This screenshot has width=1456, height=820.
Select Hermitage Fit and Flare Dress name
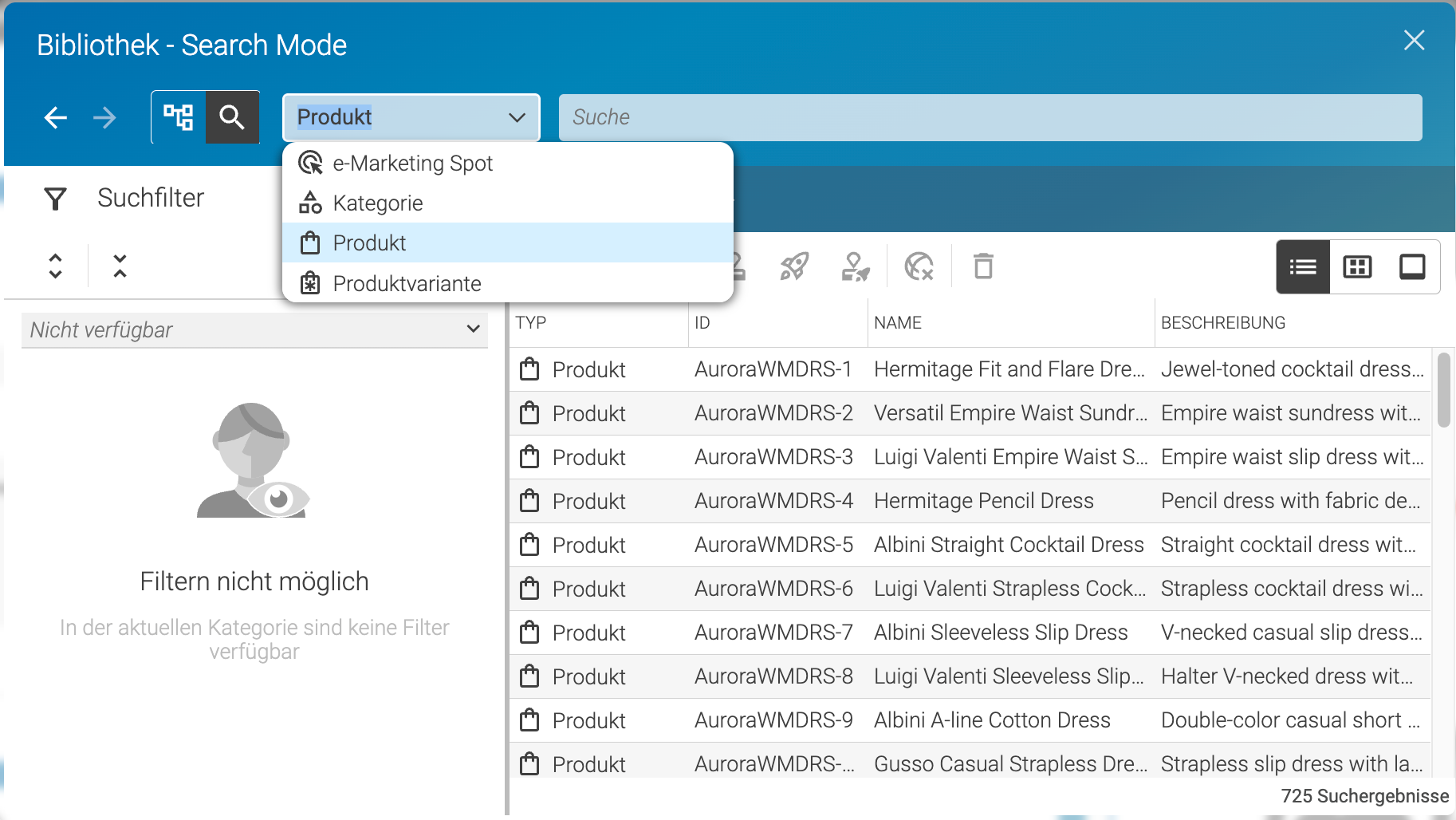point(1009,369)
